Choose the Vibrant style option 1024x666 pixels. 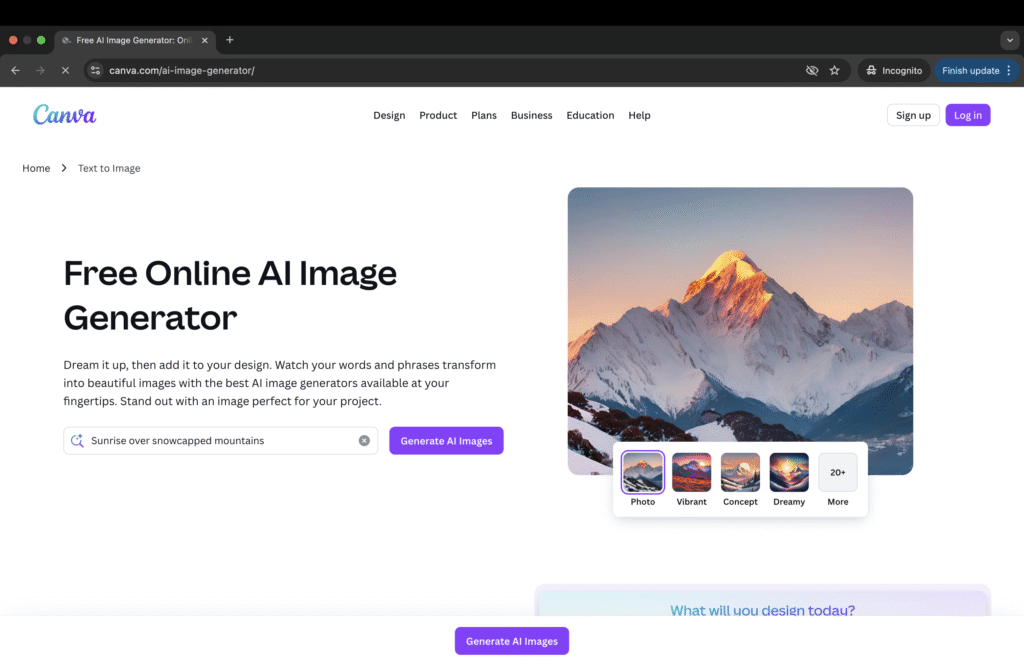[x=691, y=473]
